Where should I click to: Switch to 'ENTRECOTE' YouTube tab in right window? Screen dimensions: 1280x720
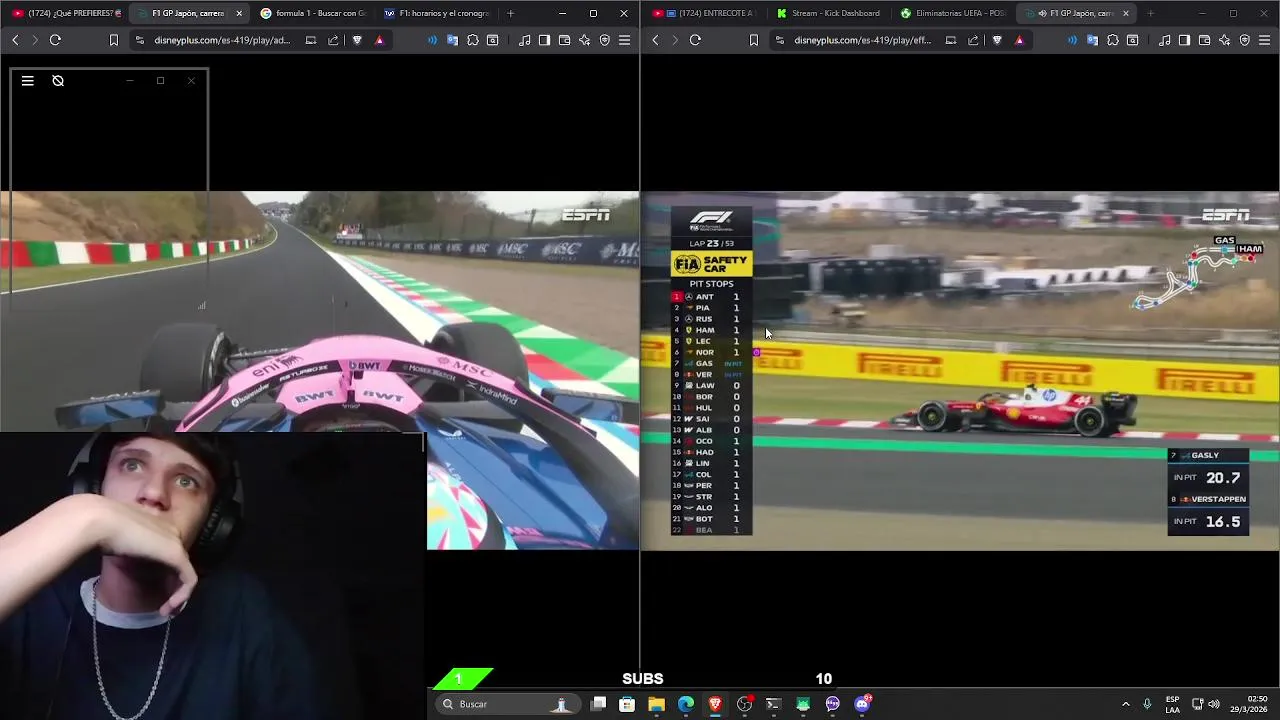[x=706, y=13]
